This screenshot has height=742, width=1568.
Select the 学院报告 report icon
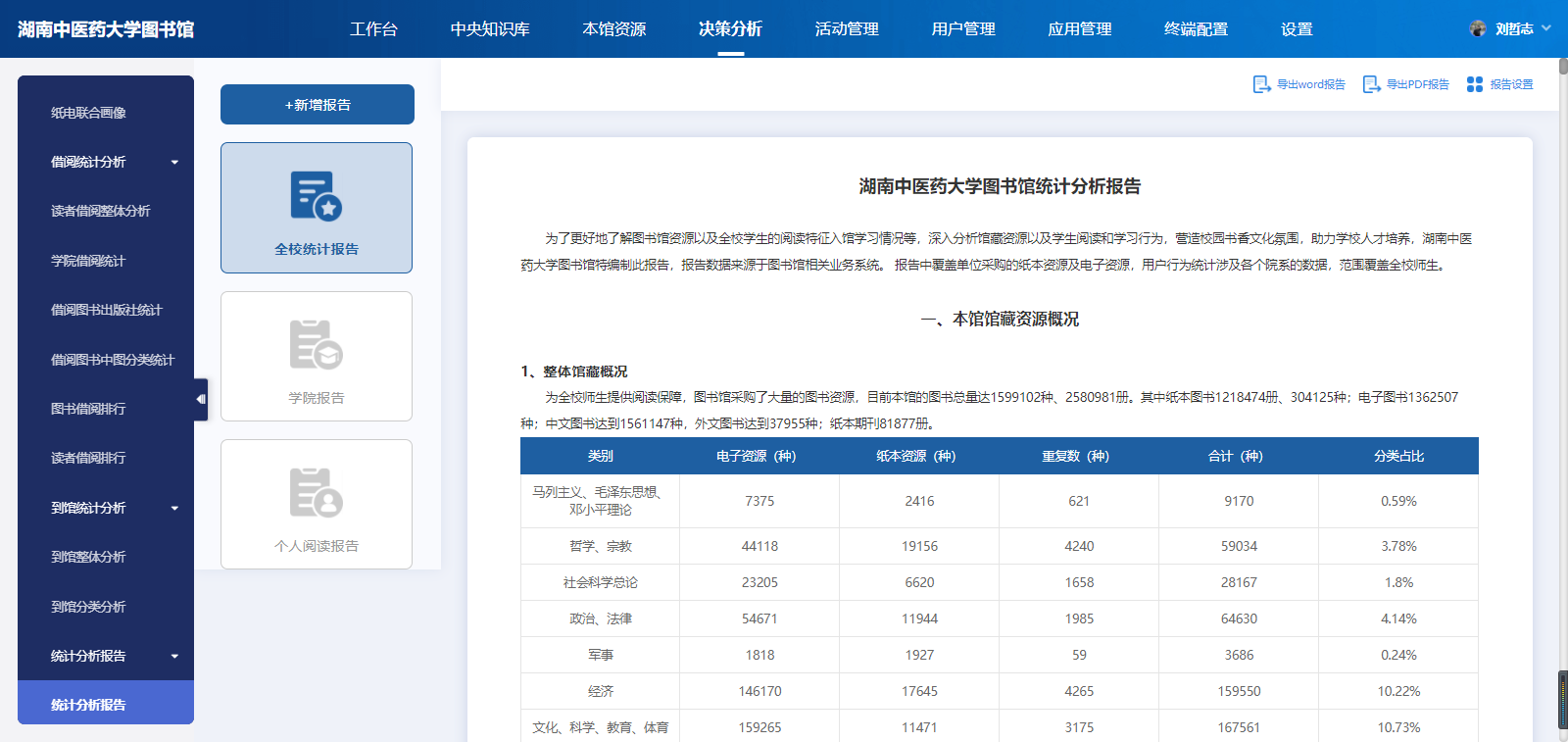[x=316, y=345]
